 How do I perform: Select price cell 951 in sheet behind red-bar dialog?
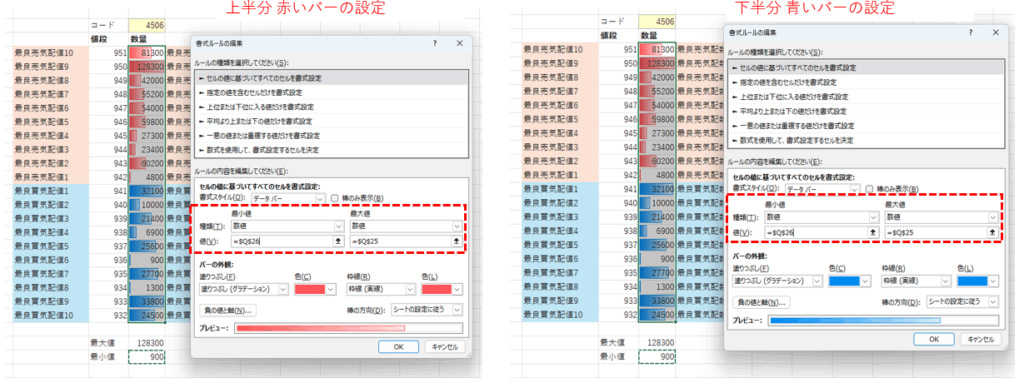(108, 52)
